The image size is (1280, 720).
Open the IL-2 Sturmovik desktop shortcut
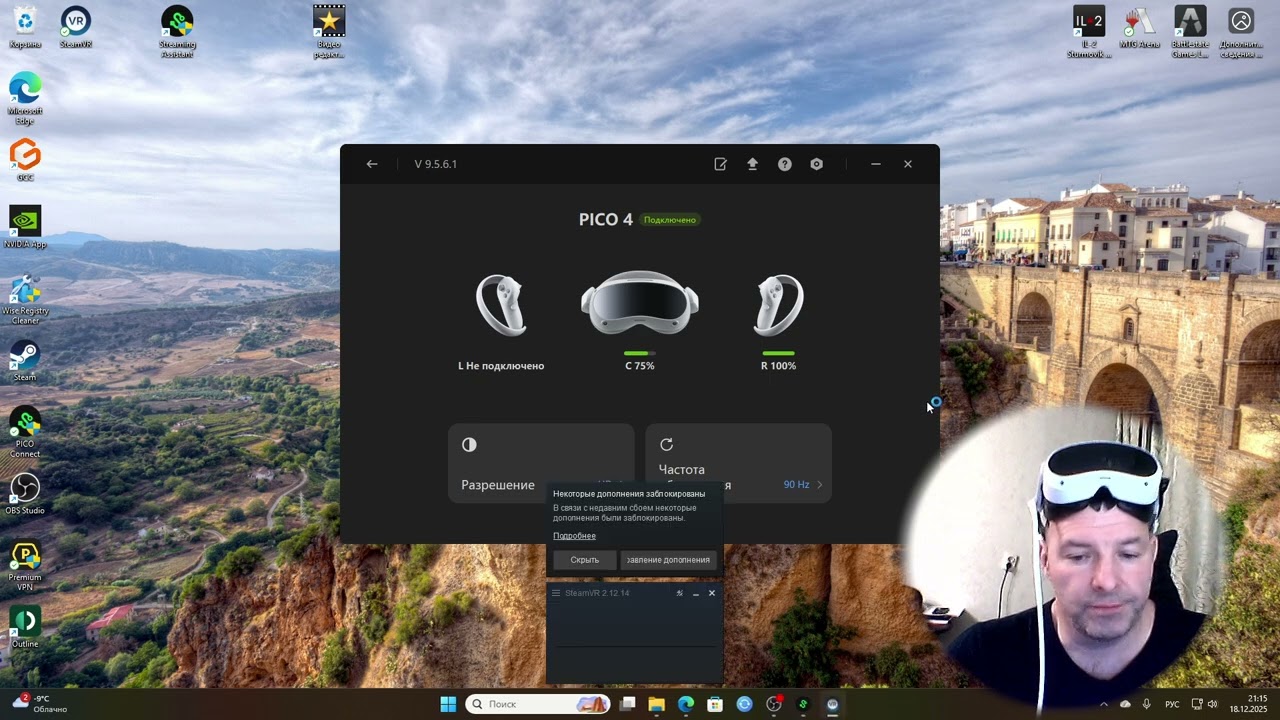click(x=1089, y=32)
